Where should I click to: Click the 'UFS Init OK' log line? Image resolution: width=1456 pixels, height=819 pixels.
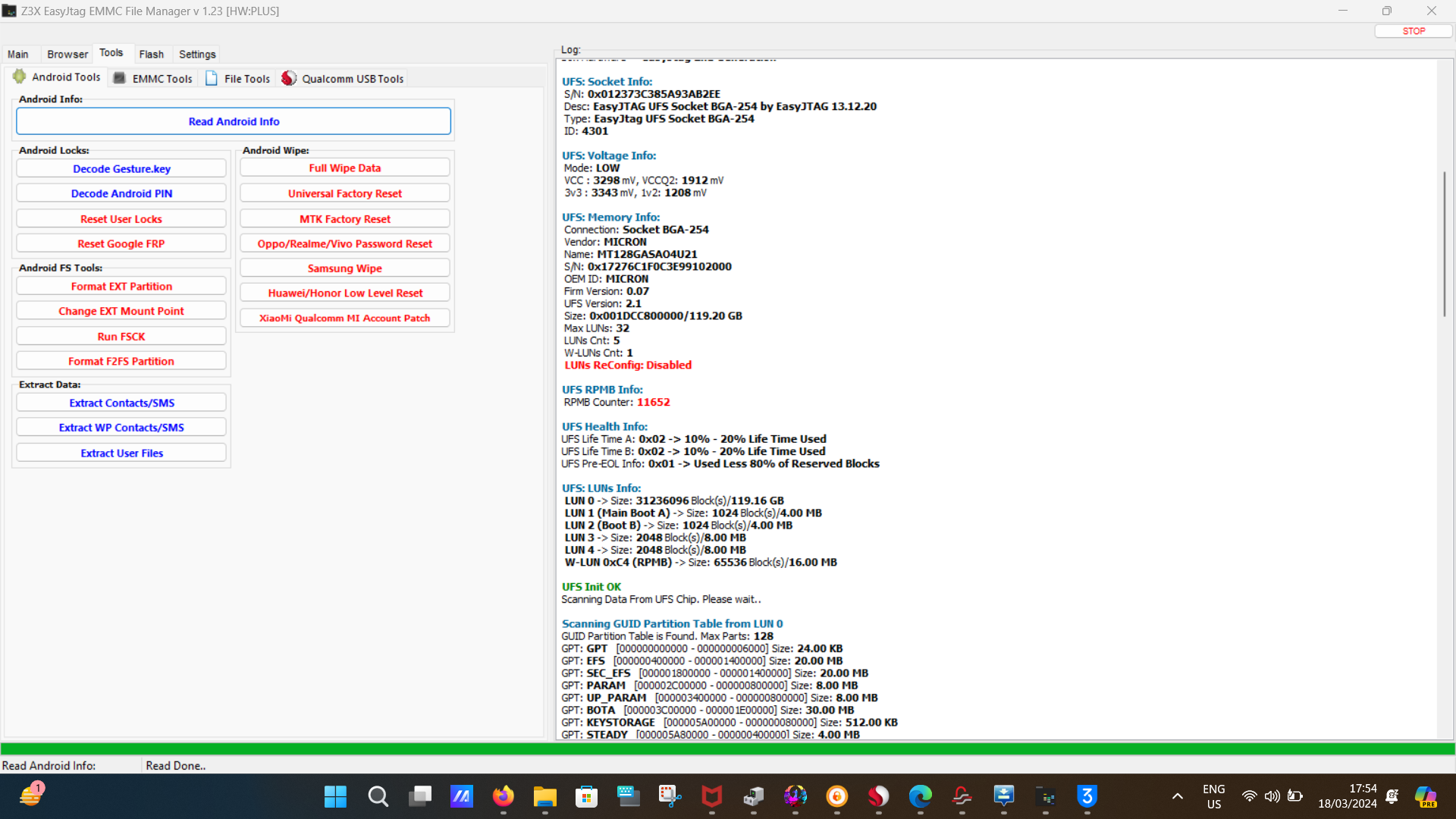coord(591,587)
